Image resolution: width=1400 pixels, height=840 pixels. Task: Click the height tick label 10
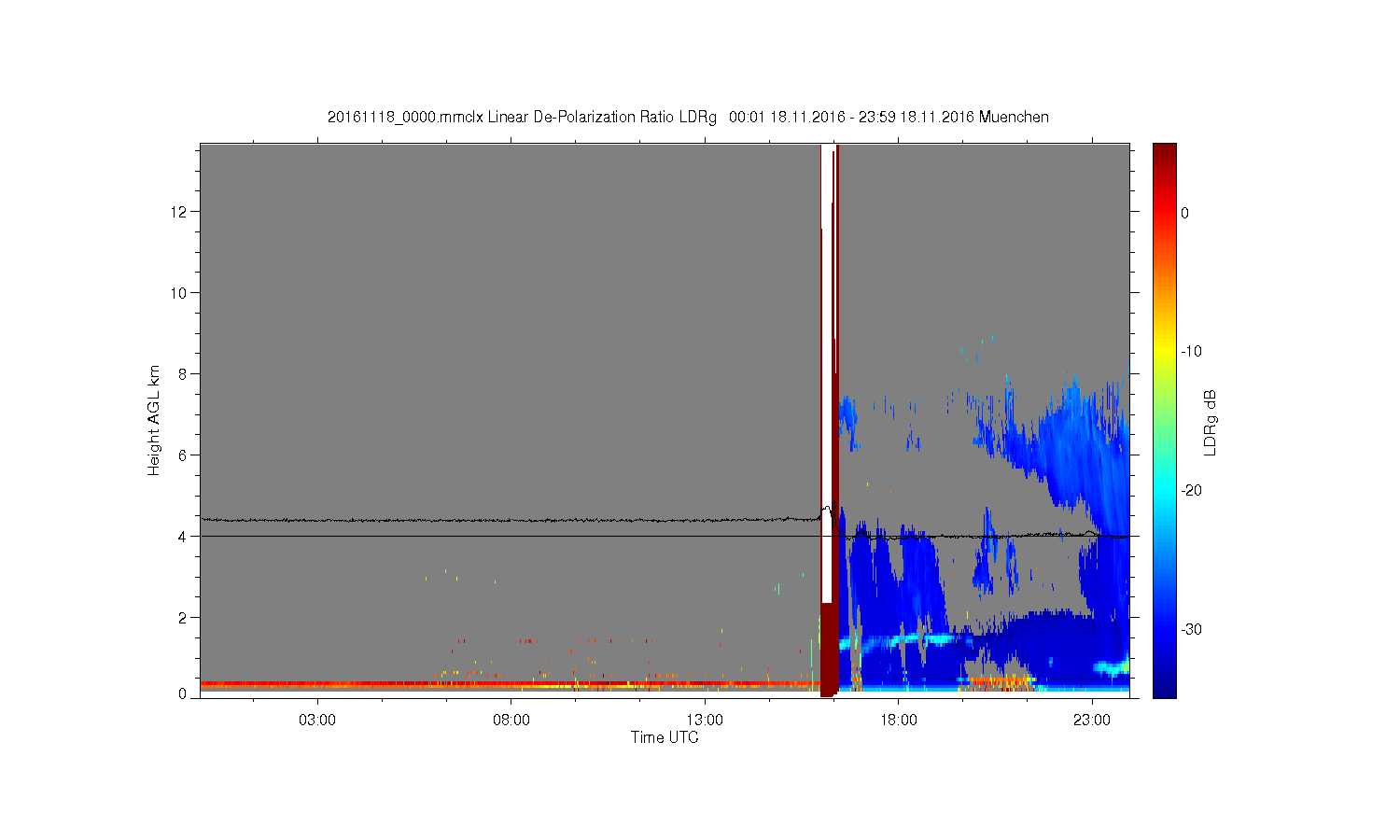point(180,293)
